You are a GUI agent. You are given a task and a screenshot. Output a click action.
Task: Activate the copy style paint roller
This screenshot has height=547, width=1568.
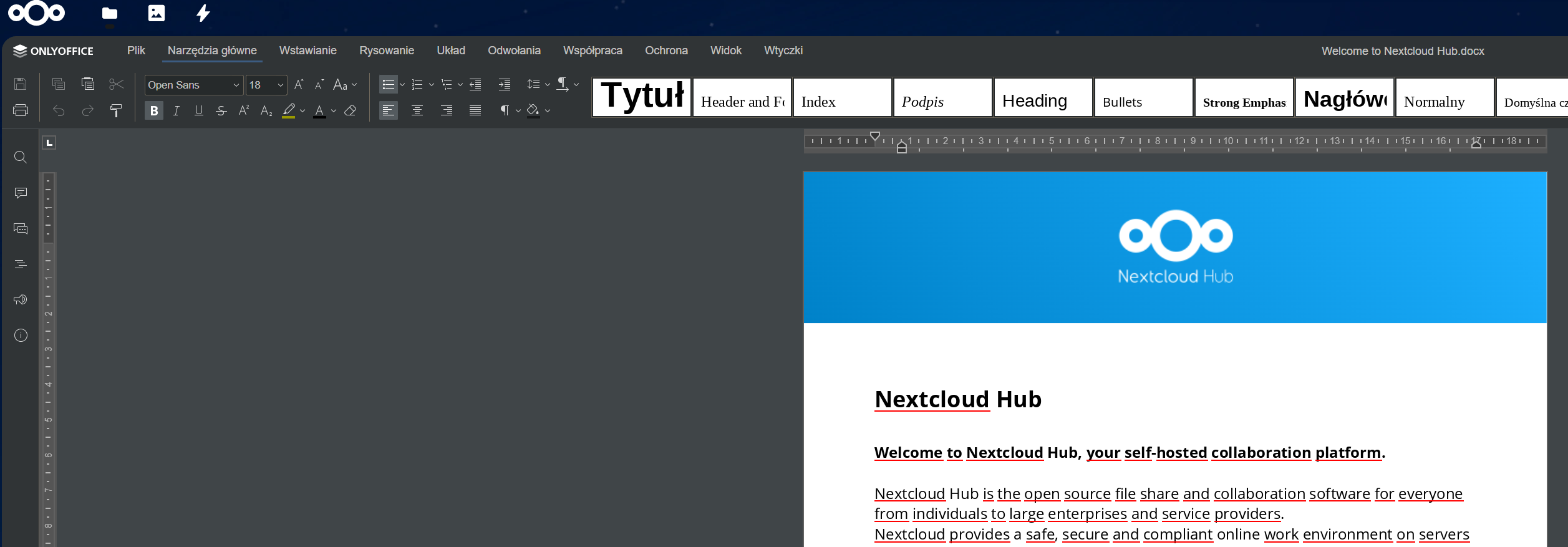(x=116, y=110)
